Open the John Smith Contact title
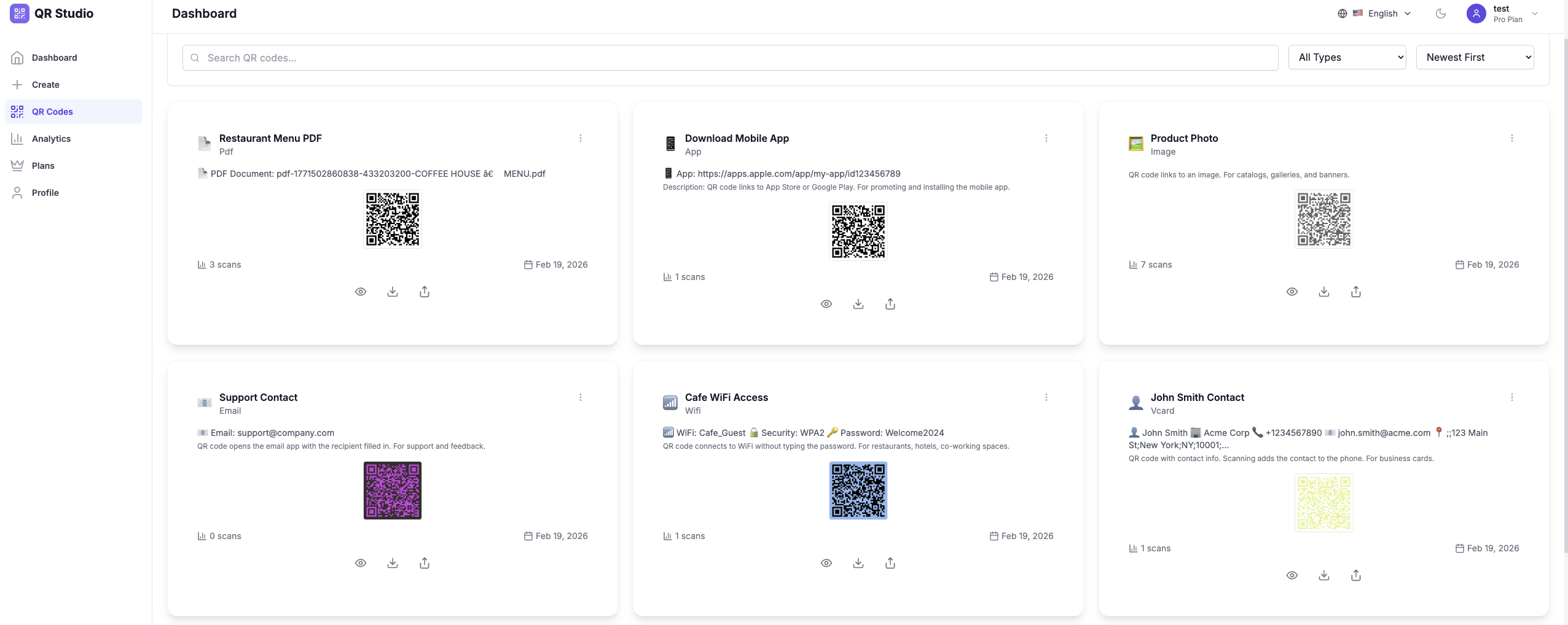Screen dimensions: 1568x625 [x=1197, y=397]
